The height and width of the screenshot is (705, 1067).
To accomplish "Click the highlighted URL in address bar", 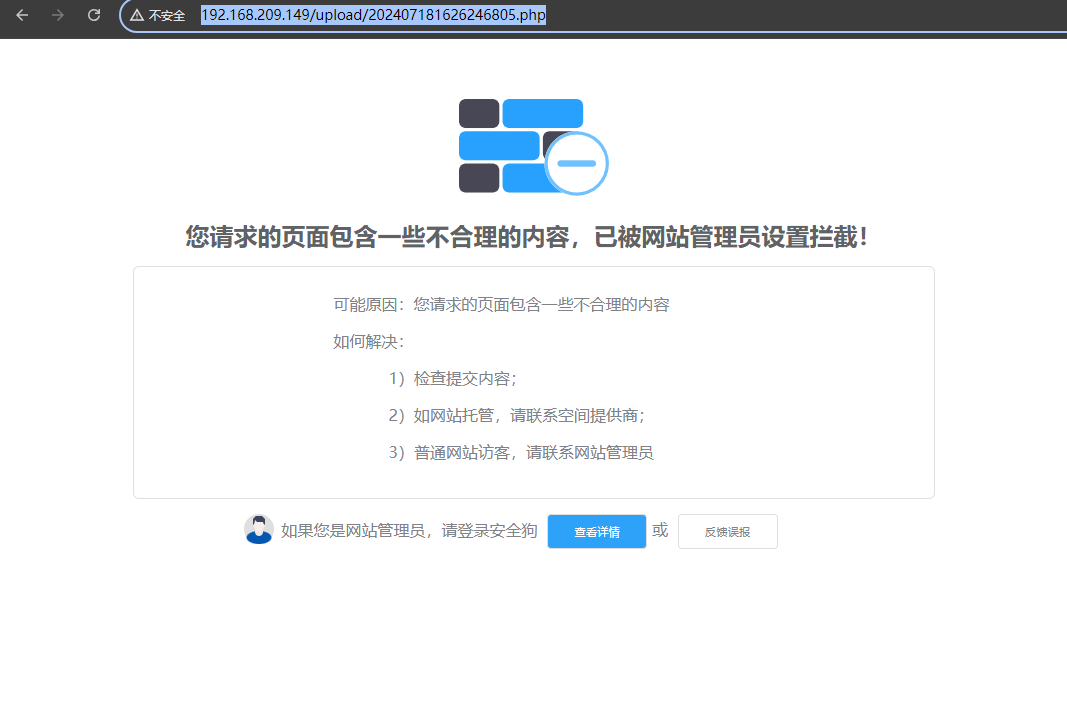I will pos(373,15).
